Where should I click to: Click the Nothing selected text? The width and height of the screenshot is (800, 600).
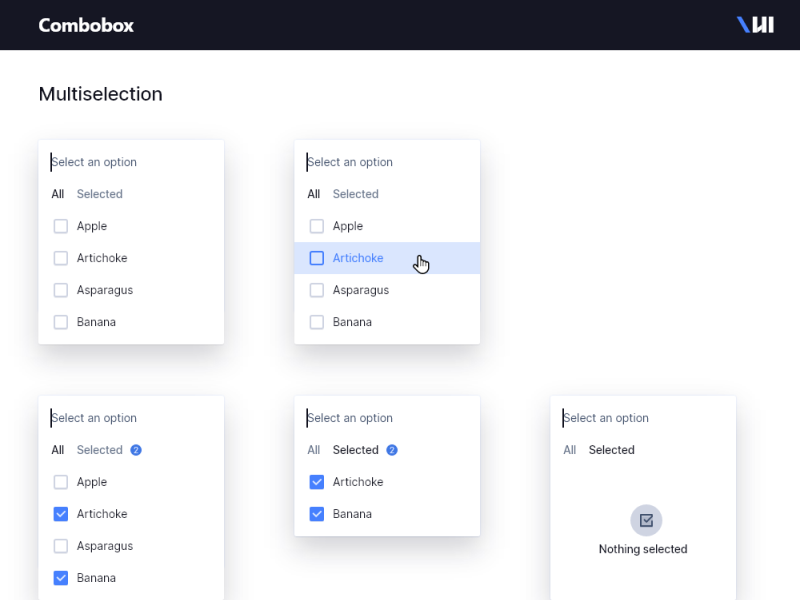(643, 549)
